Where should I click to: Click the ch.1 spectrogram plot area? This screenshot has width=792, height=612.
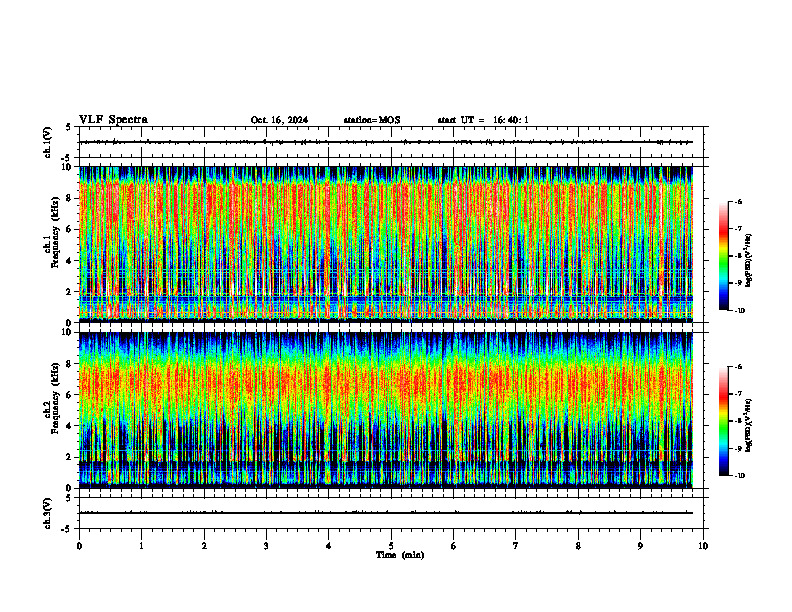pos(386,243)
